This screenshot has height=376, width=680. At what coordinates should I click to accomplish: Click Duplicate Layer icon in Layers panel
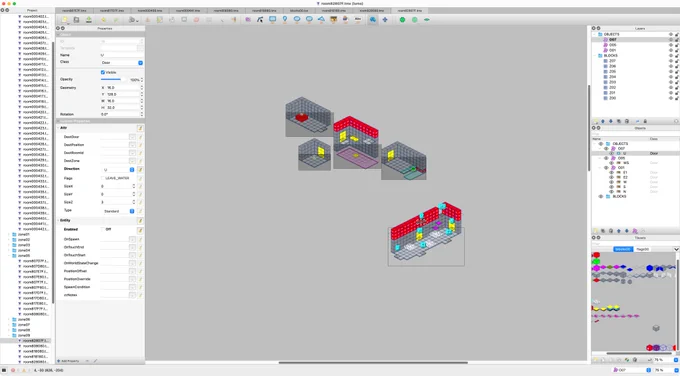point(619,121)
